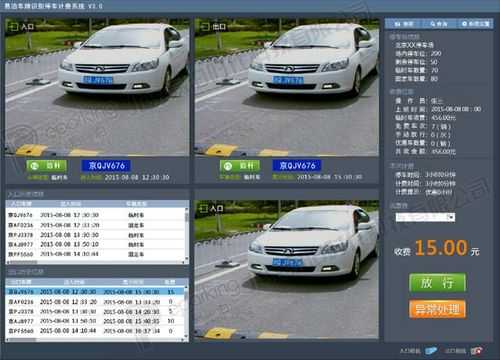Click the exit camera status icon in status bar
The height and width of the screenshot is (360, 500).
click(477, 351)
